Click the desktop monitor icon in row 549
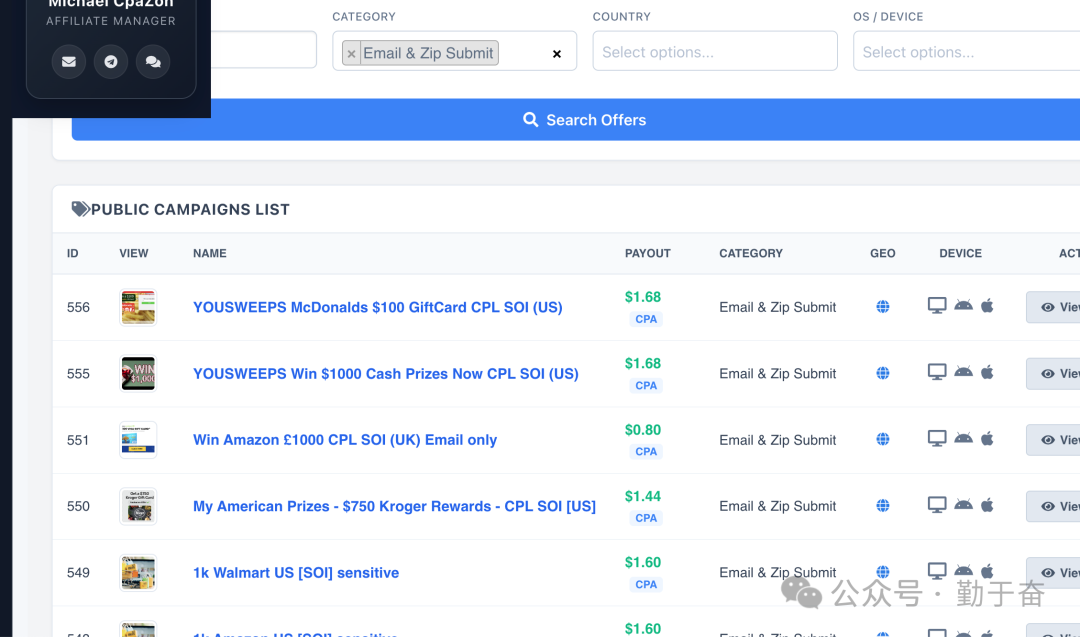This screenshot has height=637, width=1080. tap(937, 571)
